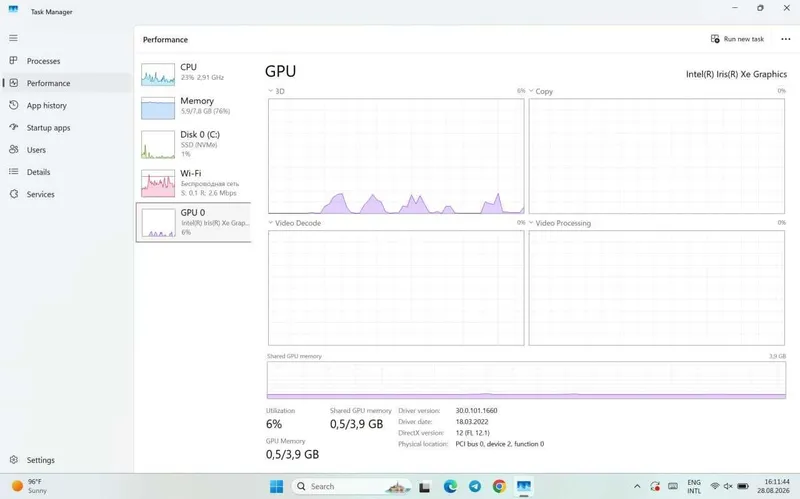Select GPU 0 in the performance list
This screenshot has height=499, width=800.
click(x=193, y=222)
